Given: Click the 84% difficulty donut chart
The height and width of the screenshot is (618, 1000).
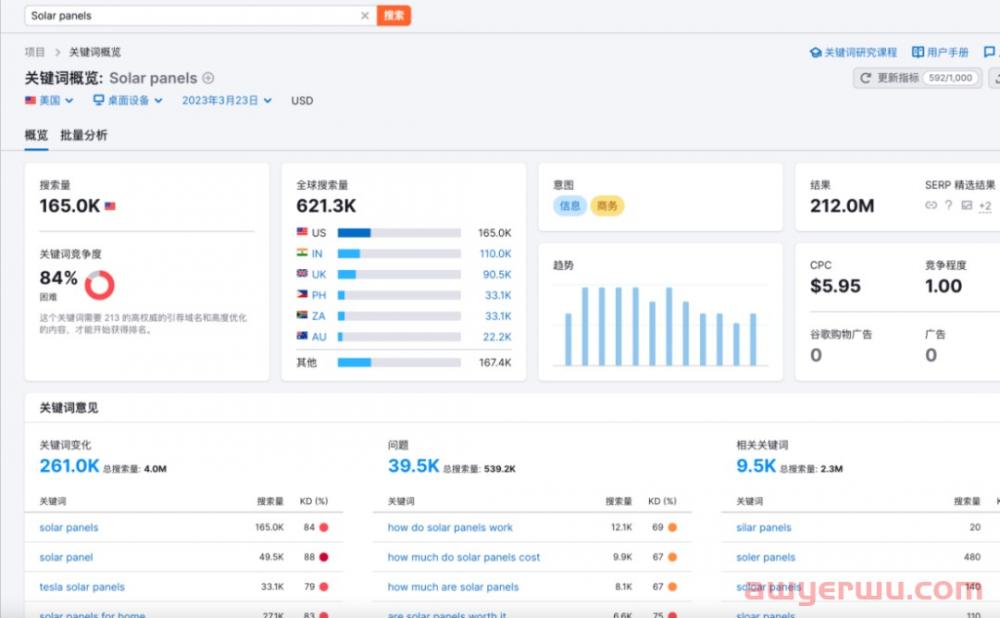Looking at the screenshot, I should coord(99,285).
